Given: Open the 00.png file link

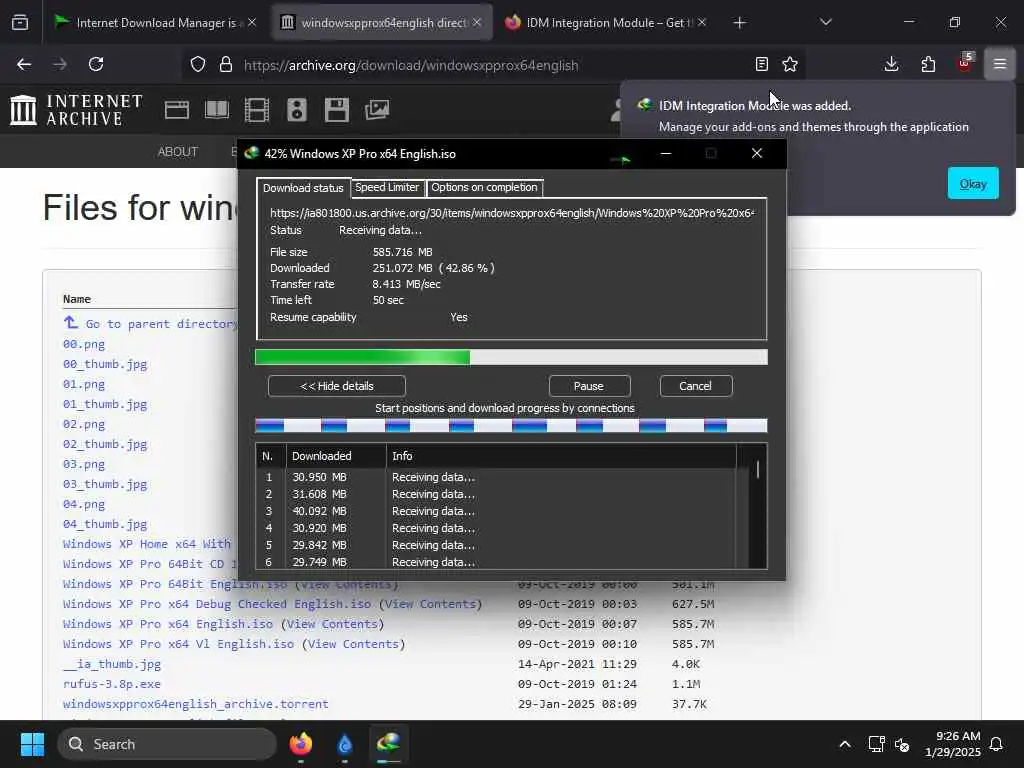Looking at the screenshot, I should 84,344.
